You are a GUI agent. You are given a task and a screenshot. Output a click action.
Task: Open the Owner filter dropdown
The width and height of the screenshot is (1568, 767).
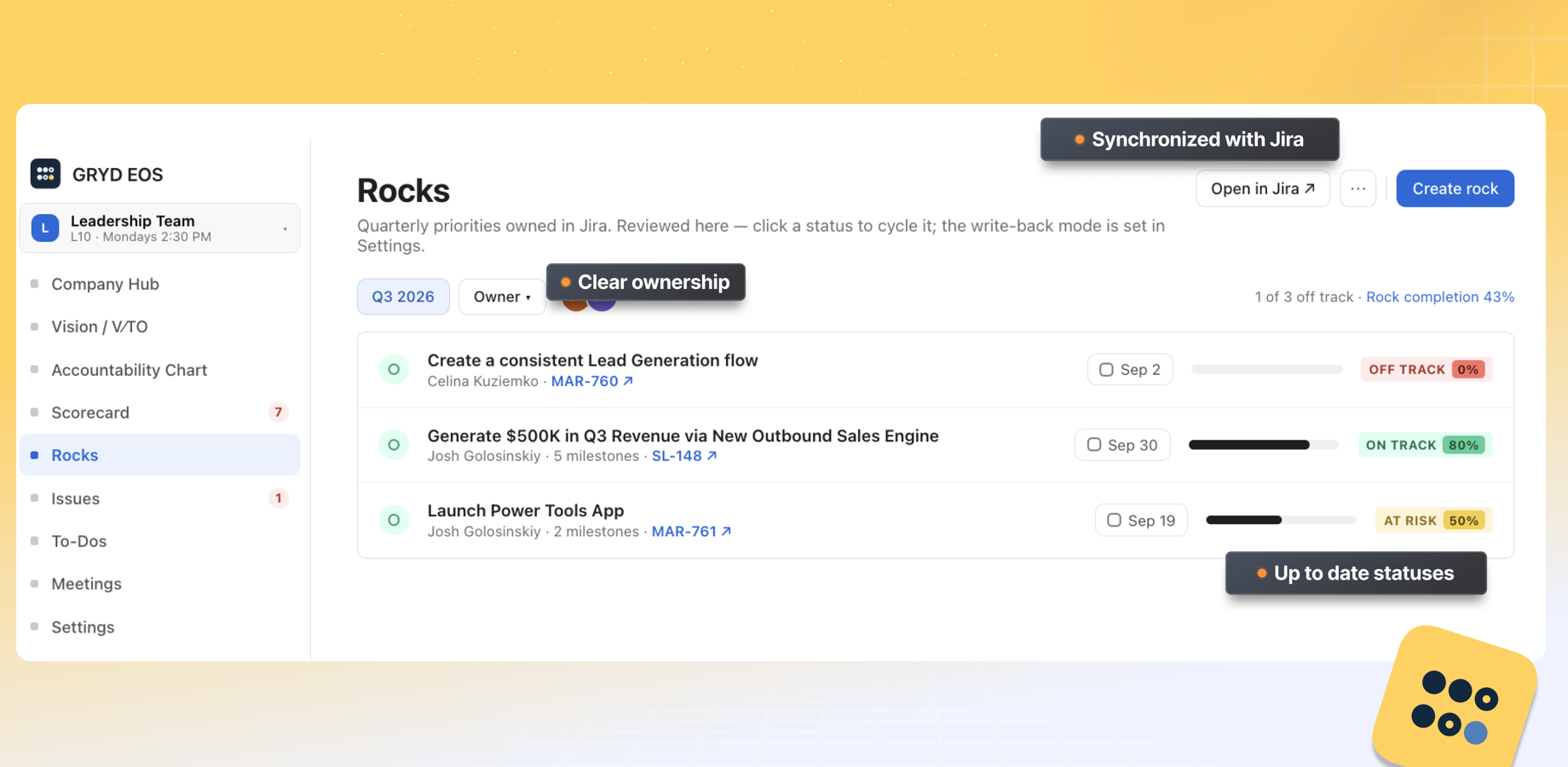pyautogui.click(x=502, y=297)
